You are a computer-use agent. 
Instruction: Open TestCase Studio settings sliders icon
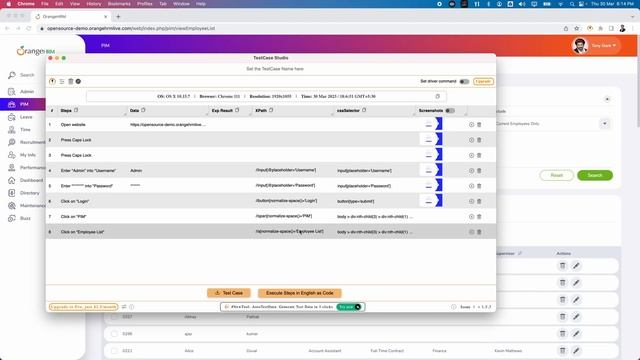[x=62, y=82]
